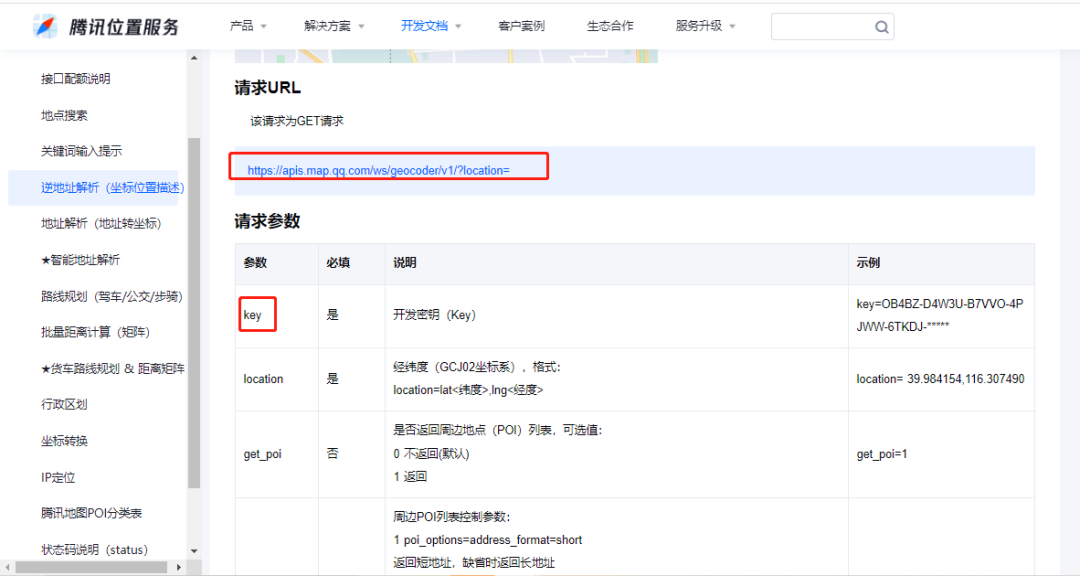Select the 开发文档 menu item
This screenshot has width=1080, height=576.
tap(424, 26)
